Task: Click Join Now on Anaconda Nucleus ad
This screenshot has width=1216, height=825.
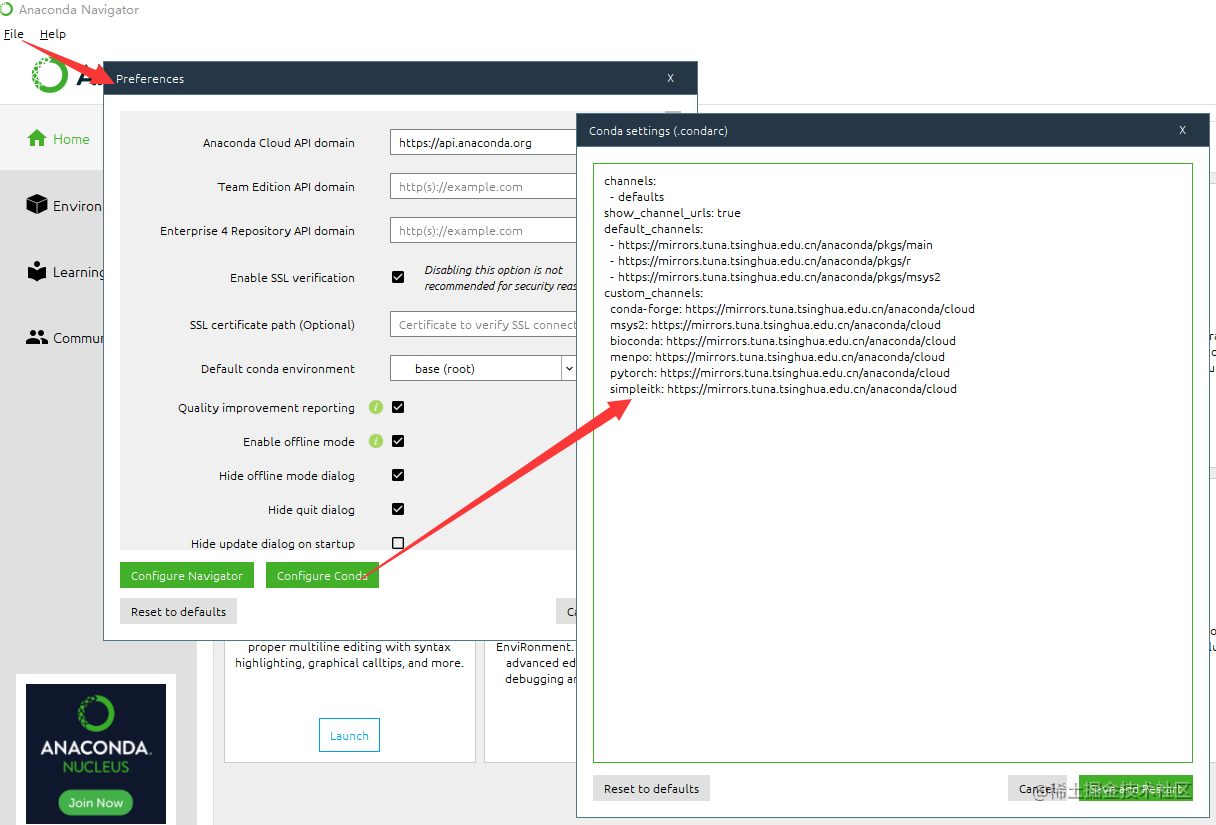Action: point(96,802)
